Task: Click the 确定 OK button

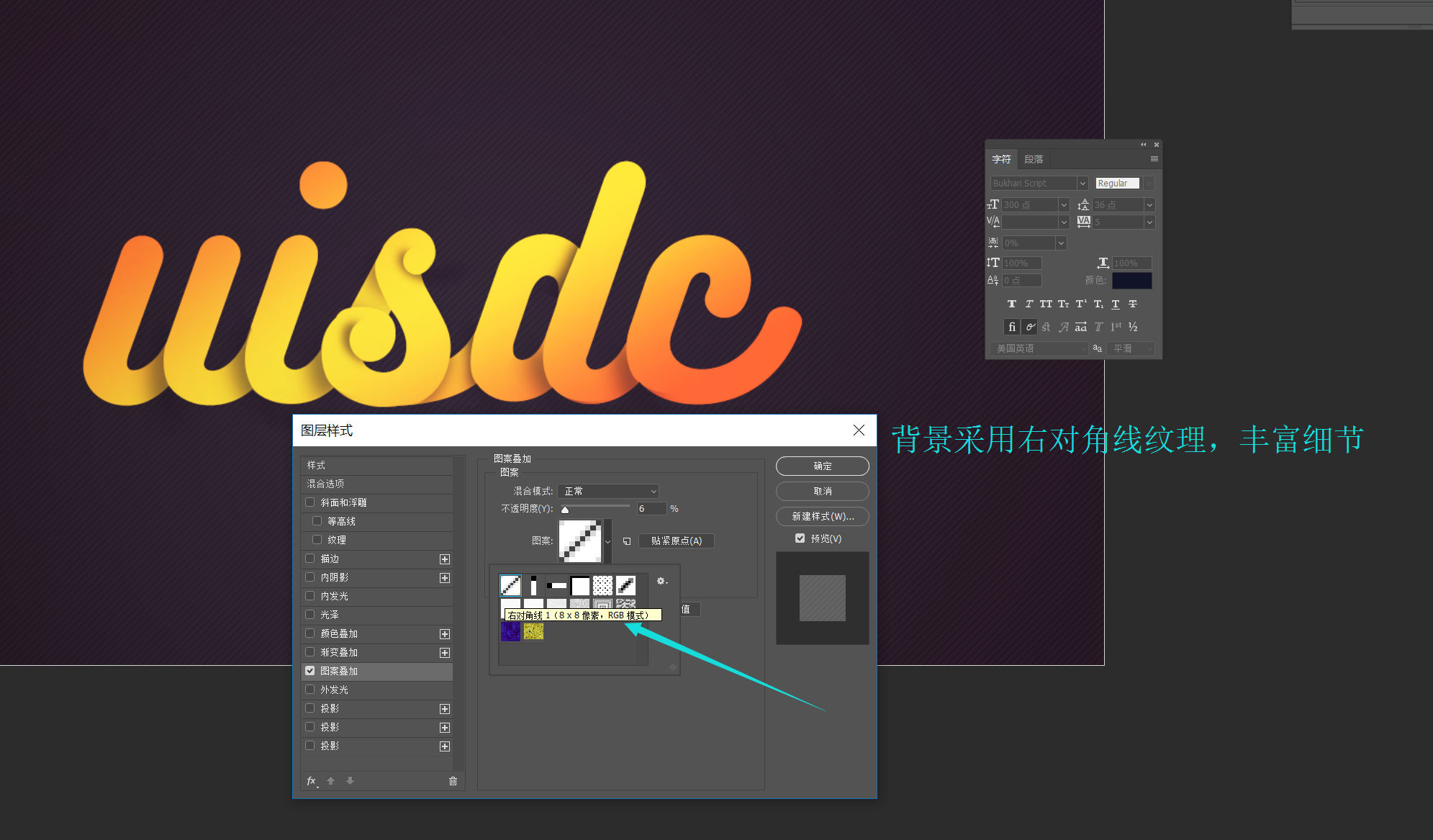Action: point(822,466)
